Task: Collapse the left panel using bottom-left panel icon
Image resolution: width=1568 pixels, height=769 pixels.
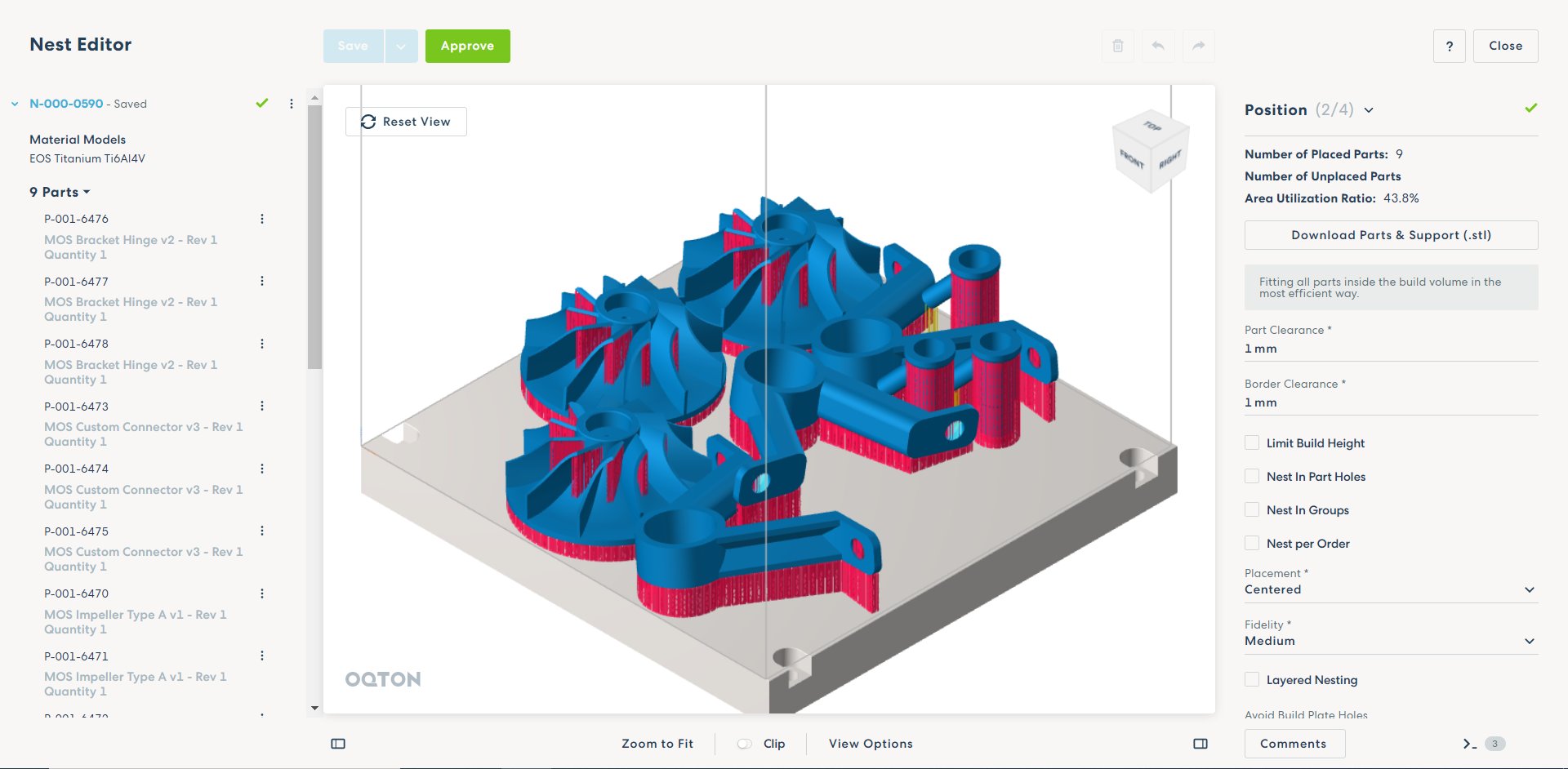Action: [338, 744]
